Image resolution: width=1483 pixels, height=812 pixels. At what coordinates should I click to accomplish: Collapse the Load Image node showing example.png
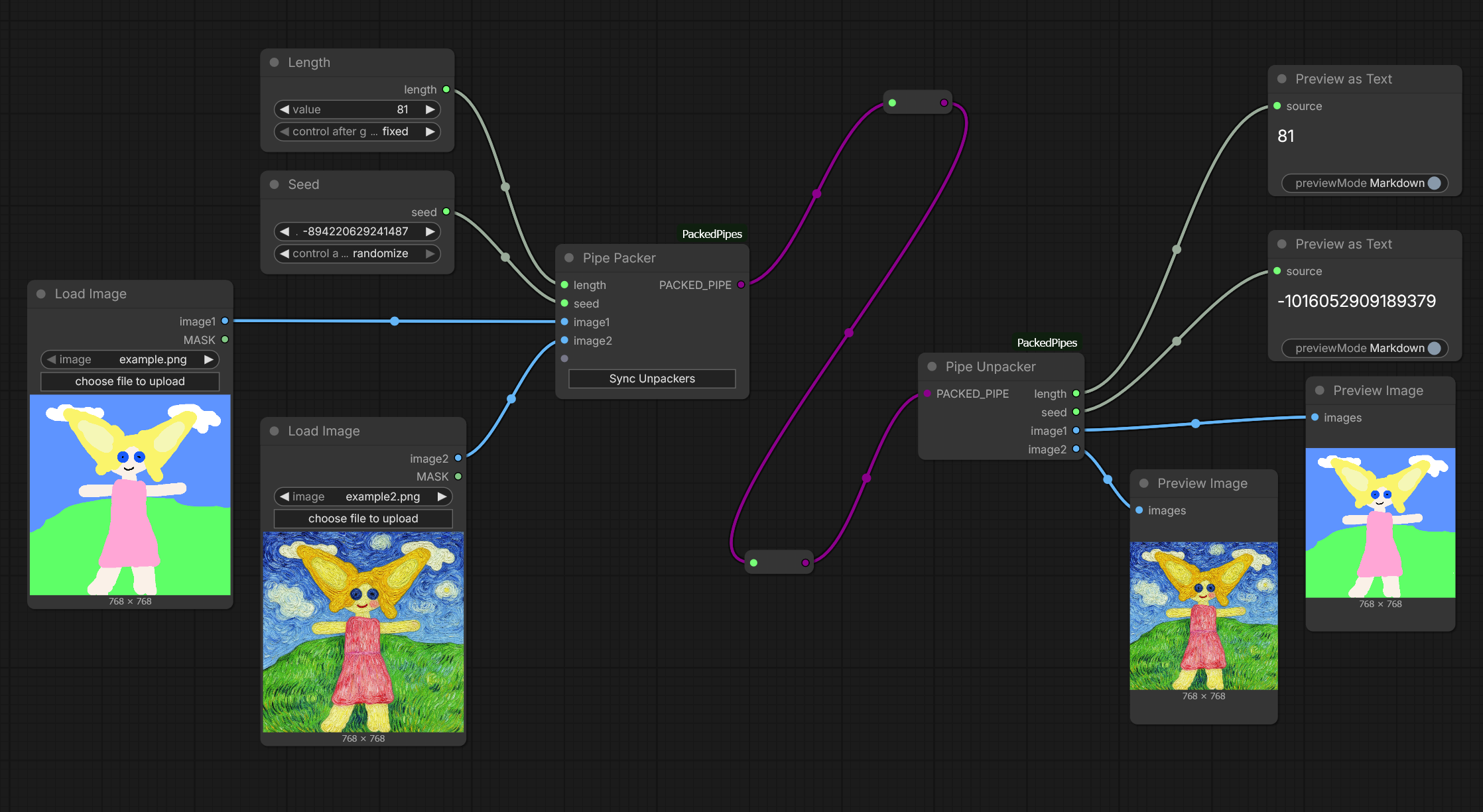[41, 294]
